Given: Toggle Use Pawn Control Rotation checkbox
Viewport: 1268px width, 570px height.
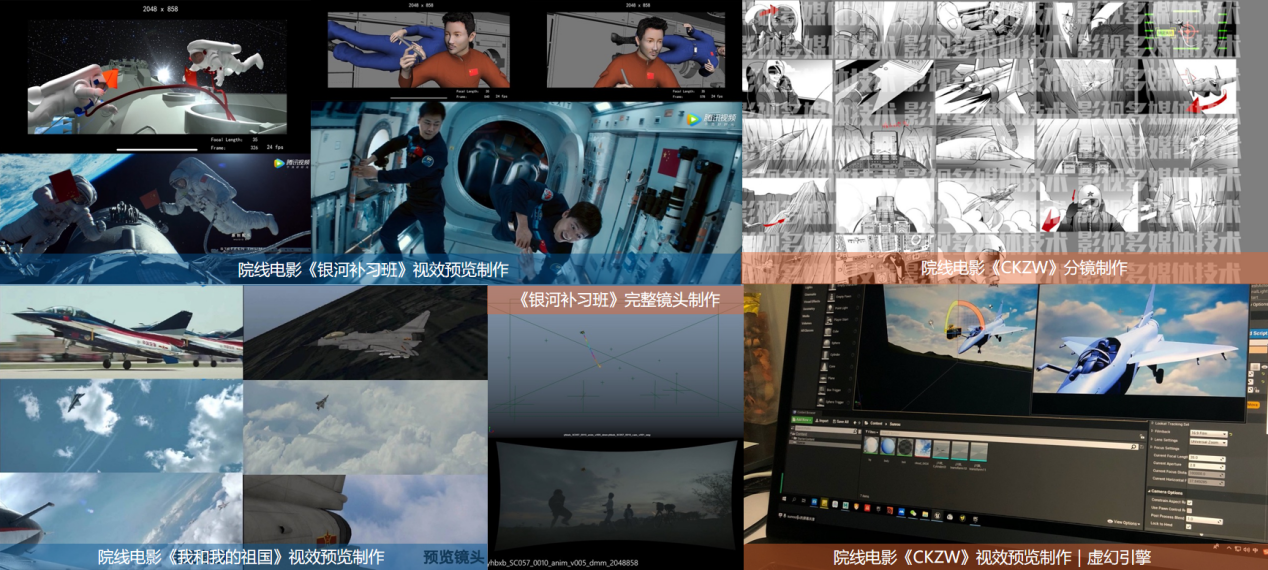Looking at the screenshot, I should (x=1189, y=510).
